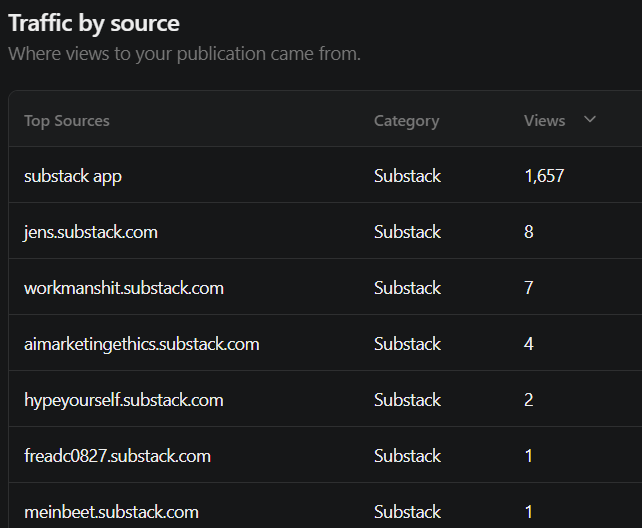Click the 1 view value for meinbeet
This screenshot has width=642, height=528.
tap(529, 512)
